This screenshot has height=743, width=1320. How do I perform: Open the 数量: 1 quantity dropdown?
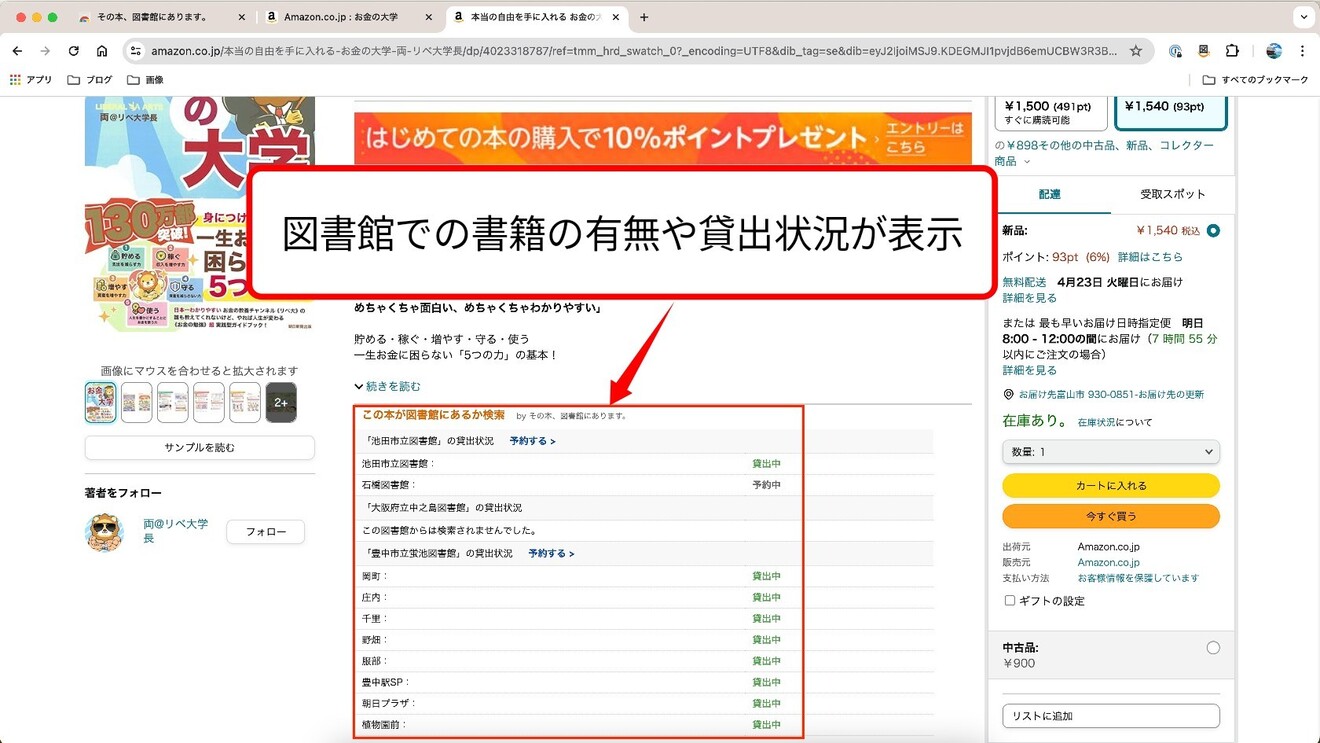tap(1111, 452)
